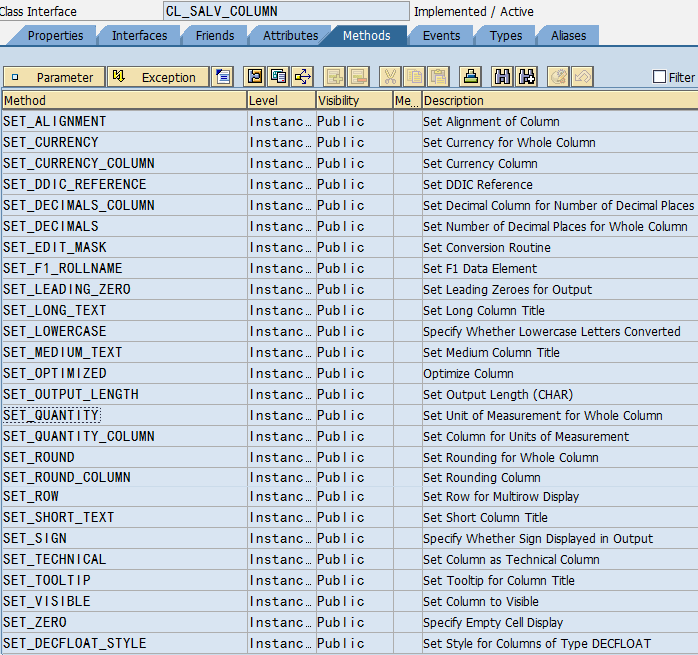Click the CL_SALV_COLUMN class name field
The width and height of the screenshot is (698, 655).
coord(286,11)
